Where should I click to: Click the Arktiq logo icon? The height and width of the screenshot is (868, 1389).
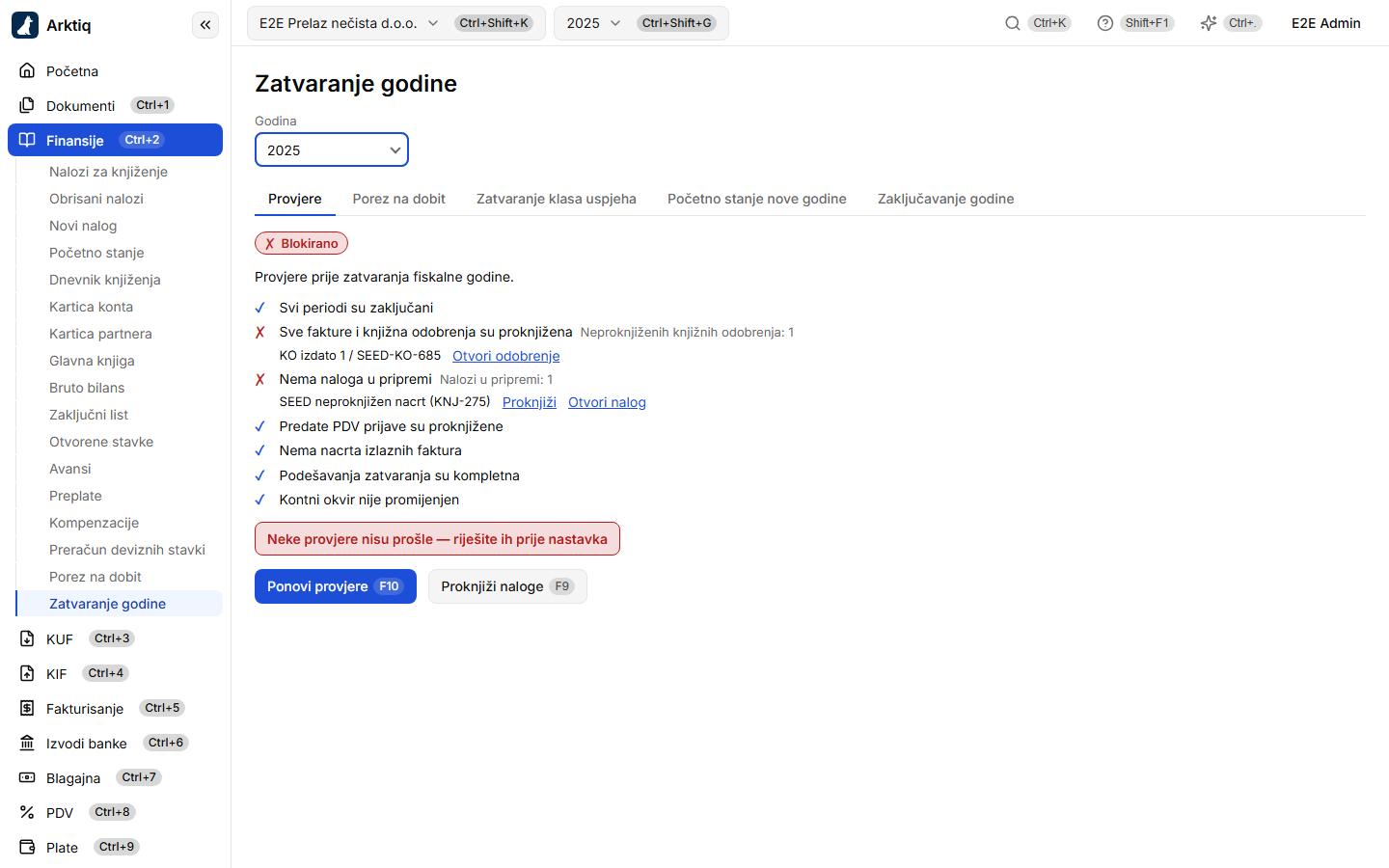25,25
